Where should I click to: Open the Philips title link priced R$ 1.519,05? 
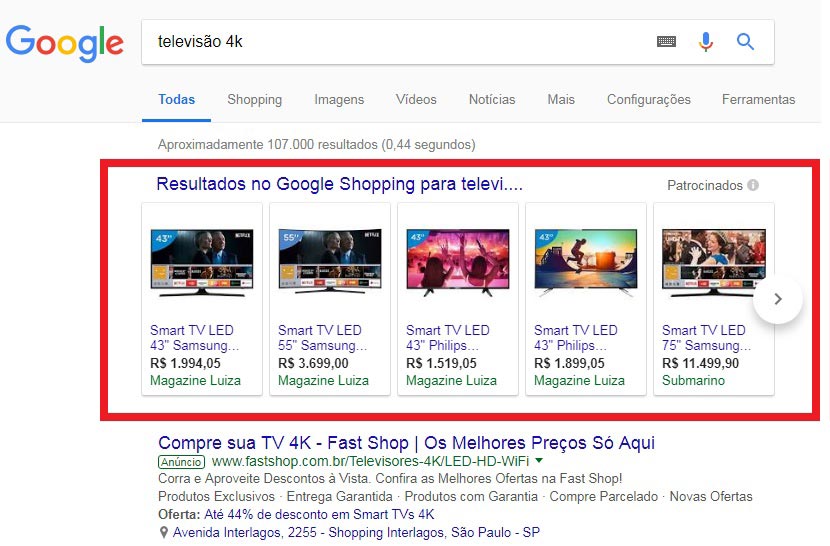pos(448,338)
